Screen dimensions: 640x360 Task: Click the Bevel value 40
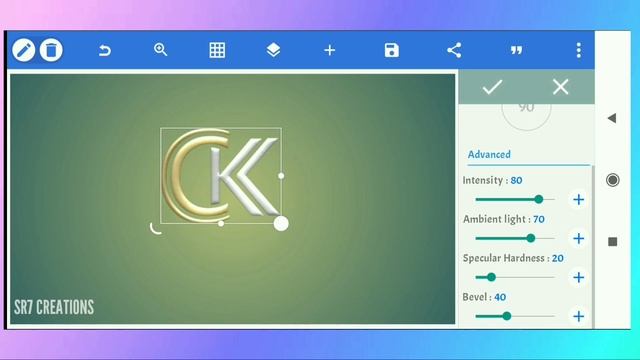pos(500,297)
